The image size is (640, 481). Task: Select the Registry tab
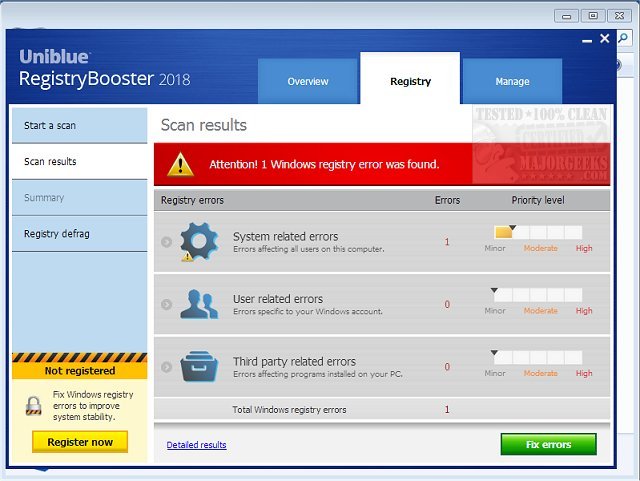point(410,78)
